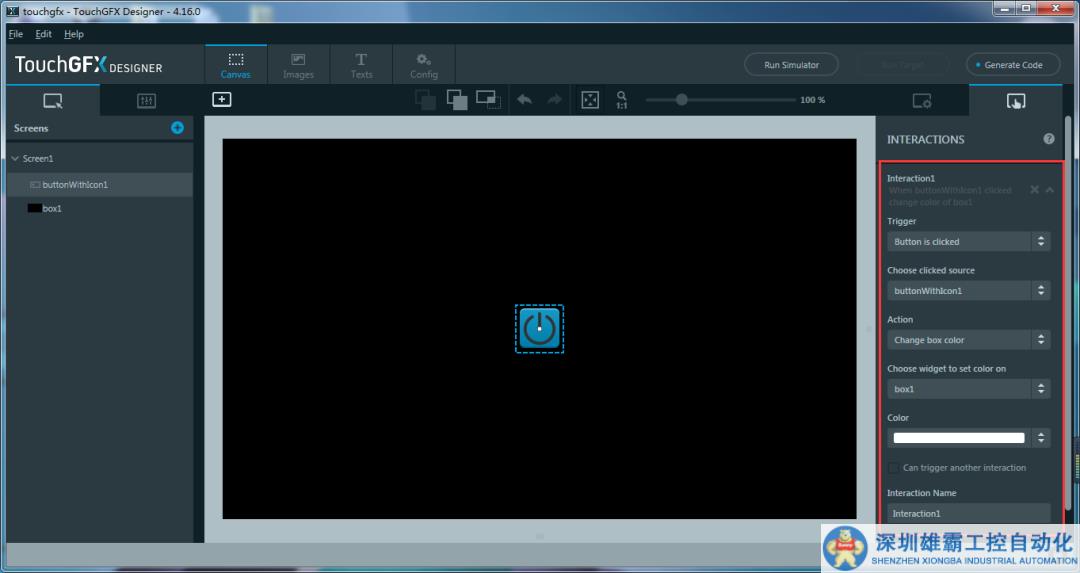The width and height of the screenshot is (1080, 573).
Task: Click the Run Simulator button
Action: point(791,65)
